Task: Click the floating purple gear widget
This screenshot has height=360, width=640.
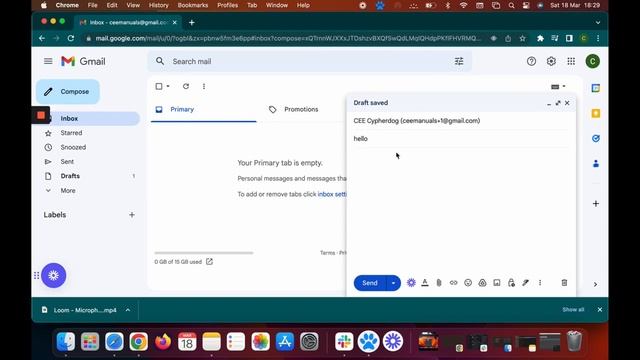Action: 53,276
